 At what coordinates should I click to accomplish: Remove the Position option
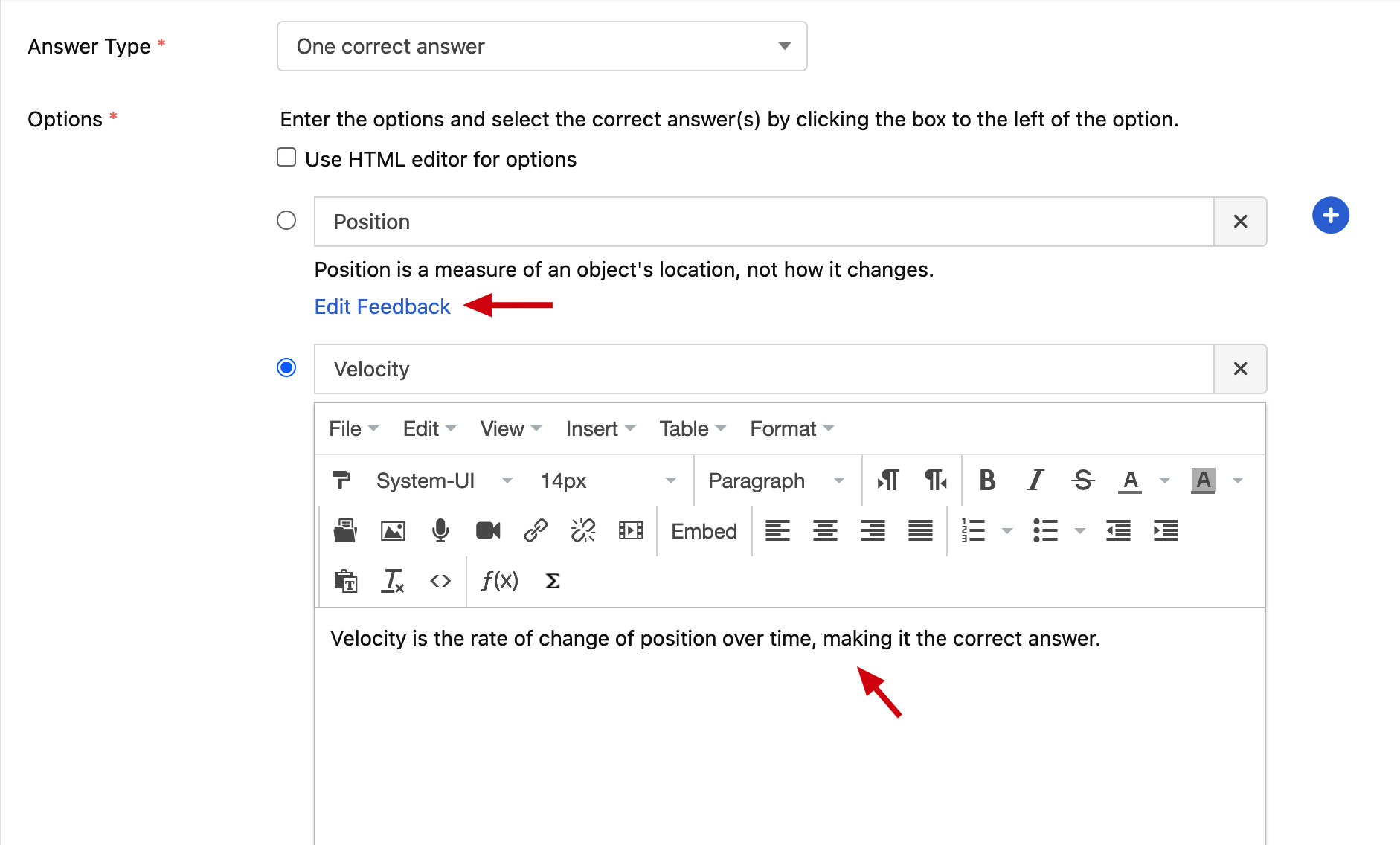click(1240, 222)
